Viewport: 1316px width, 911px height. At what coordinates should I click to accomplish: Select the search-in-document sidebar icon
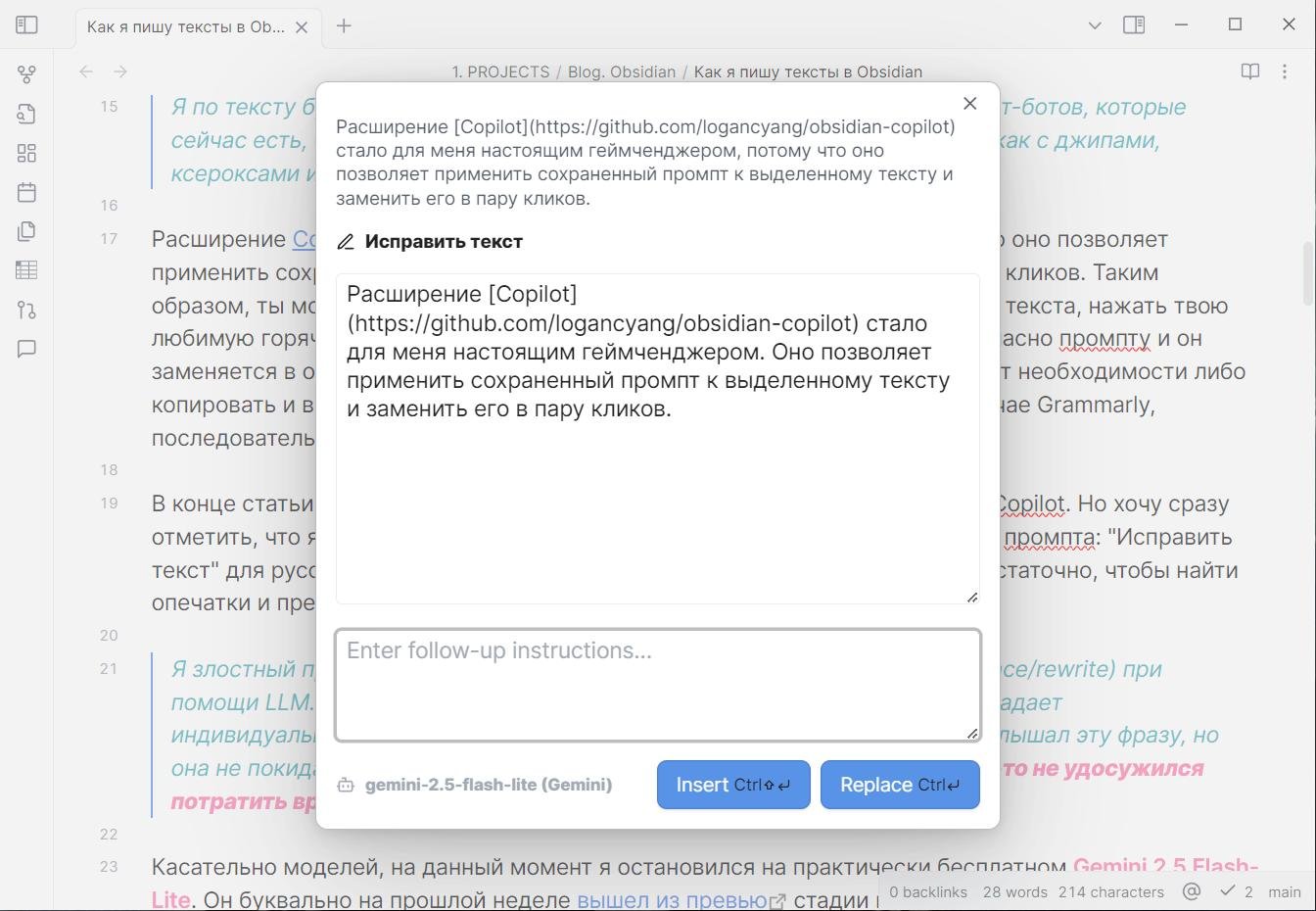(x=26, y=114)
